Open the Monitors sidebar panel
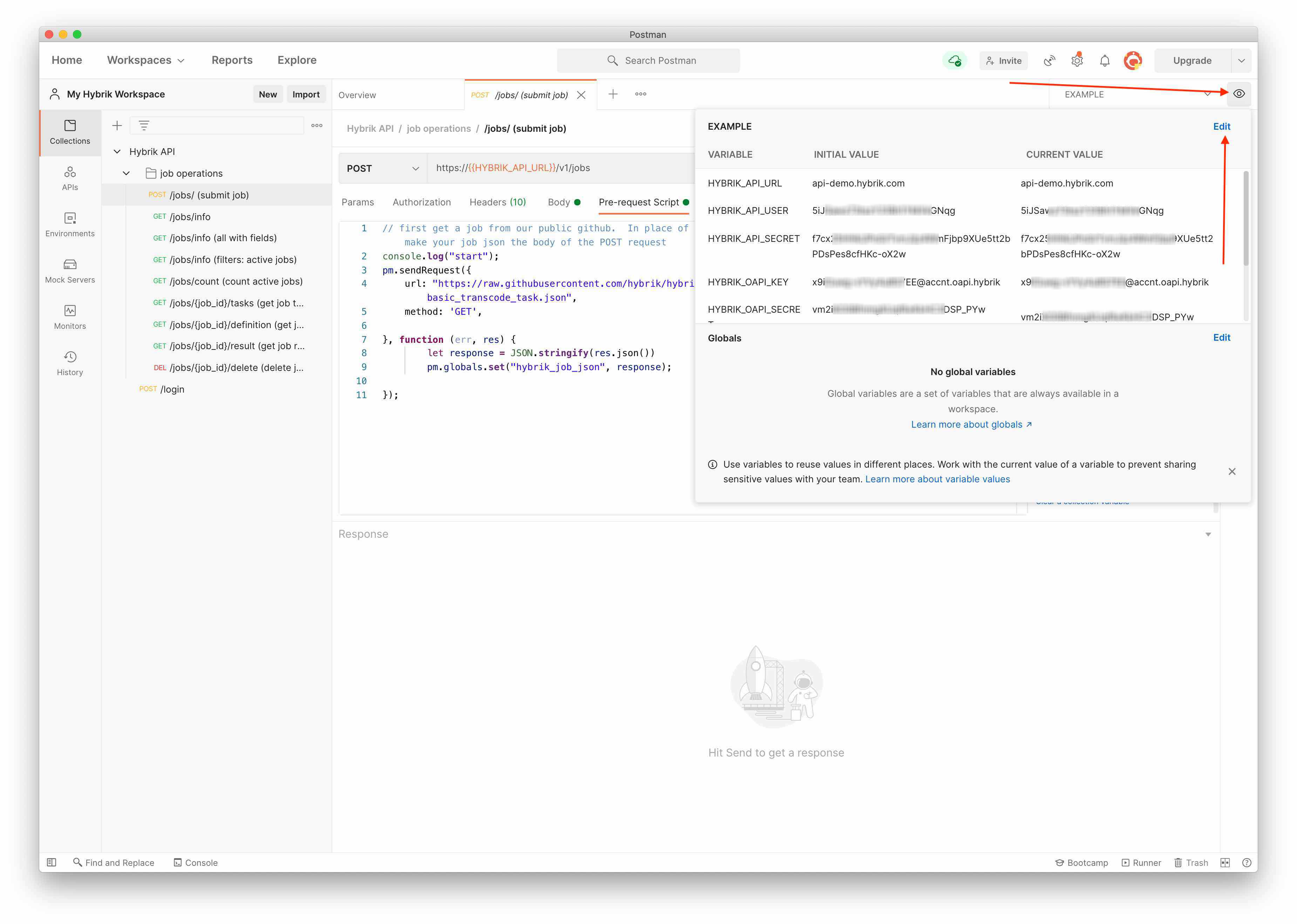 pyautogui.click(x=69, y=317)
